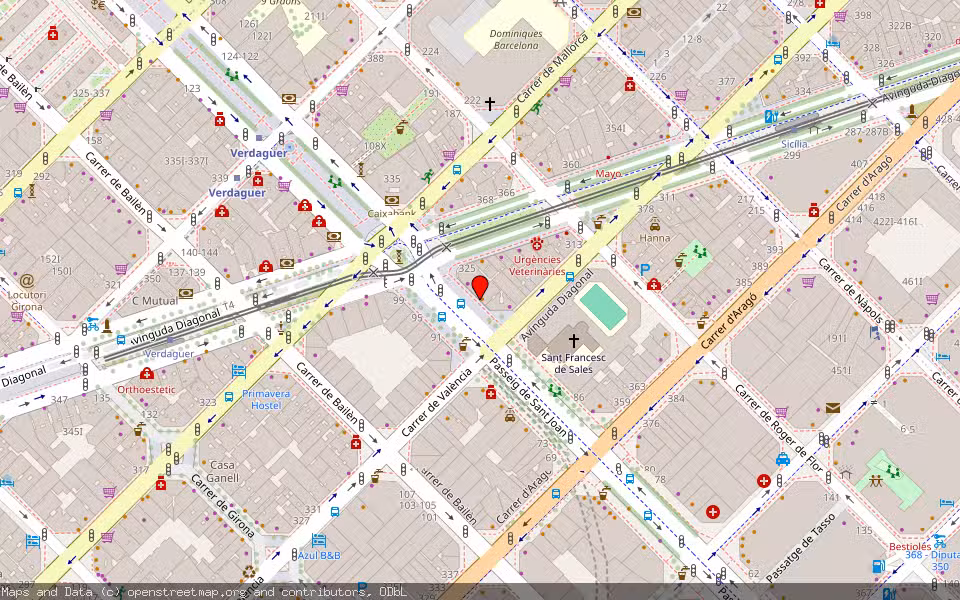Click the Sicília tram stop label
This screenshot has height=600, width=960.
tap(794, 144)
